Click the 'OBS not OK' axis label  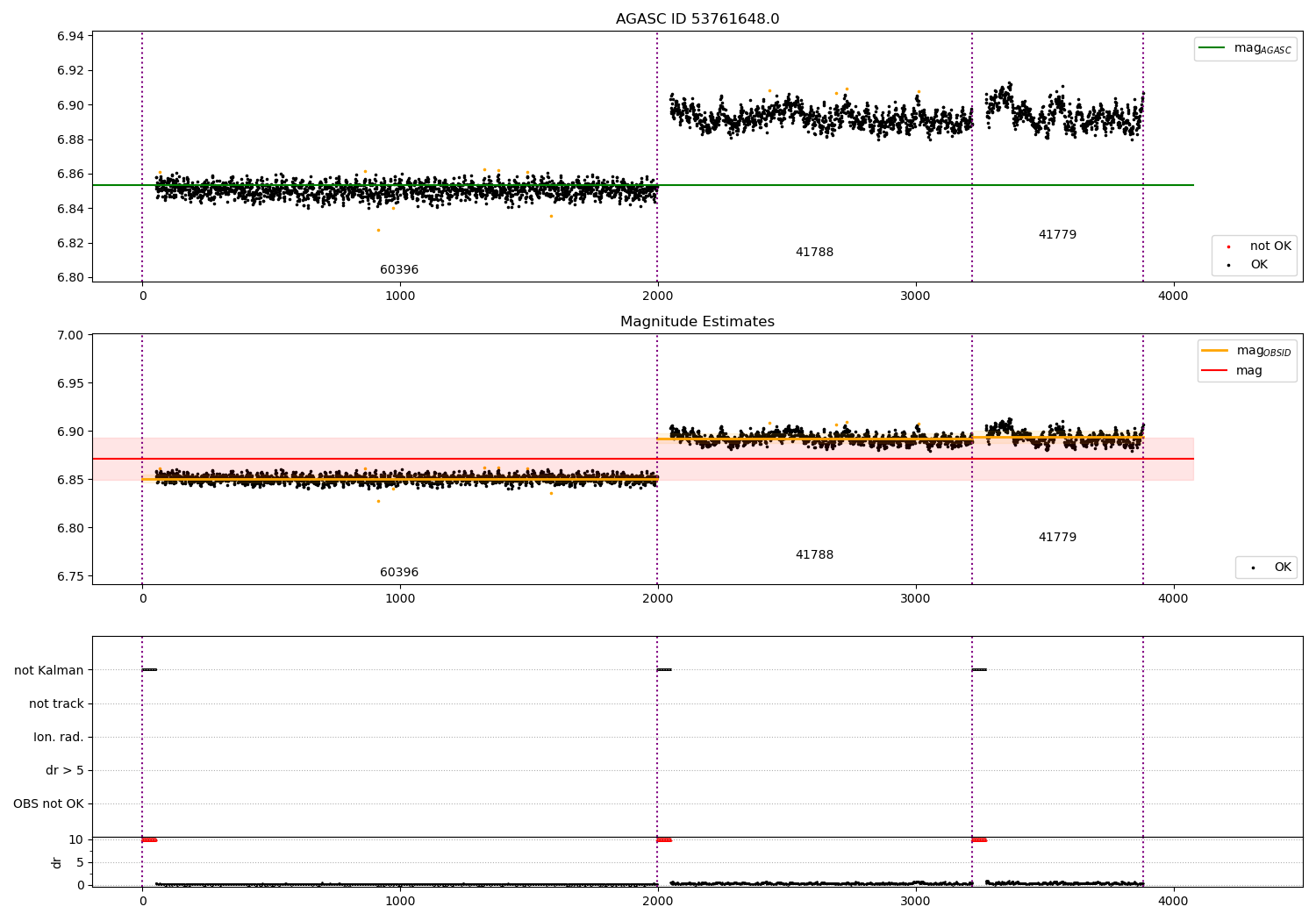(x=48, y=803)
